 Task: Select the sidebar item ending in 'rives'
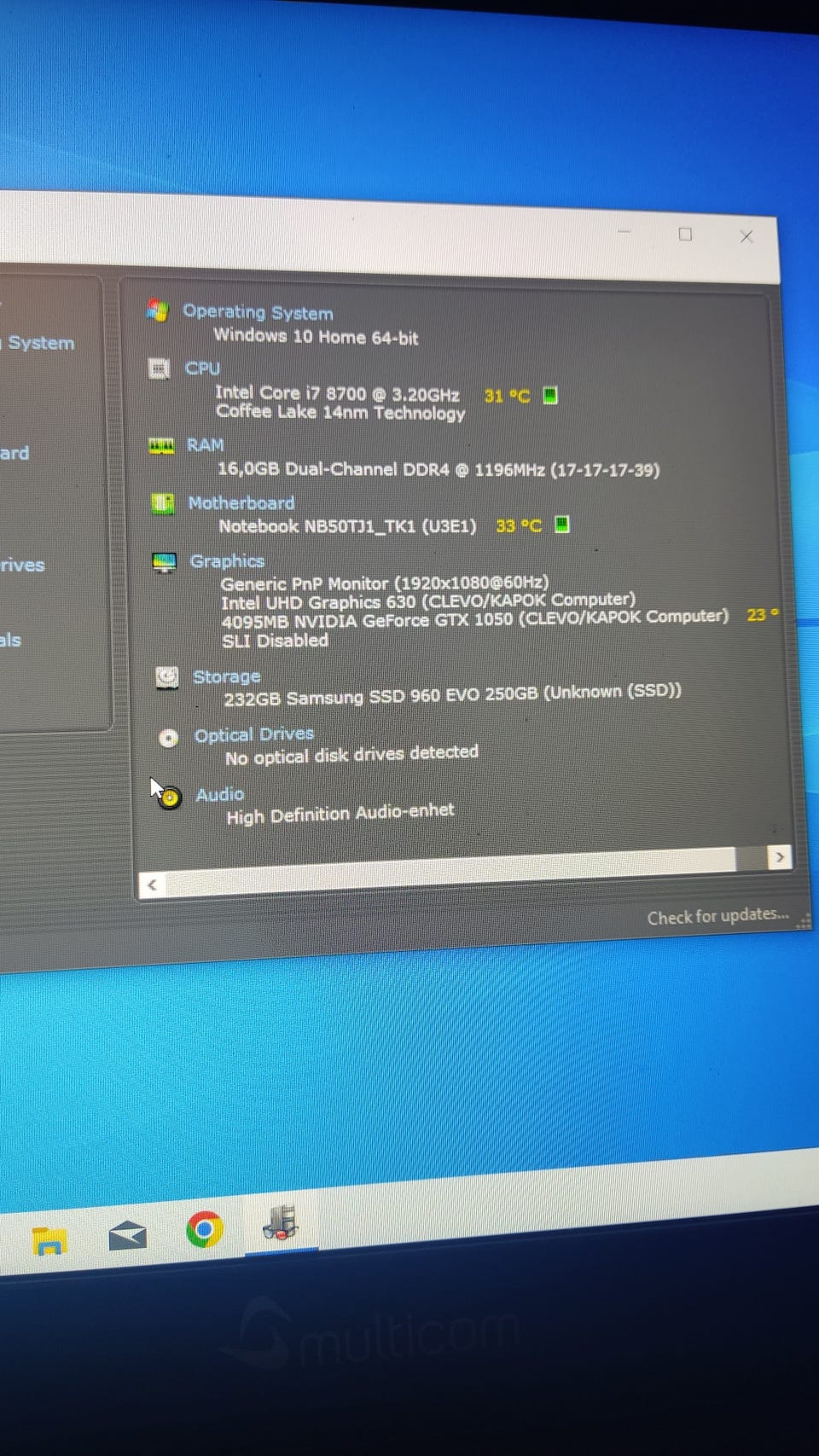coord(22,565)
